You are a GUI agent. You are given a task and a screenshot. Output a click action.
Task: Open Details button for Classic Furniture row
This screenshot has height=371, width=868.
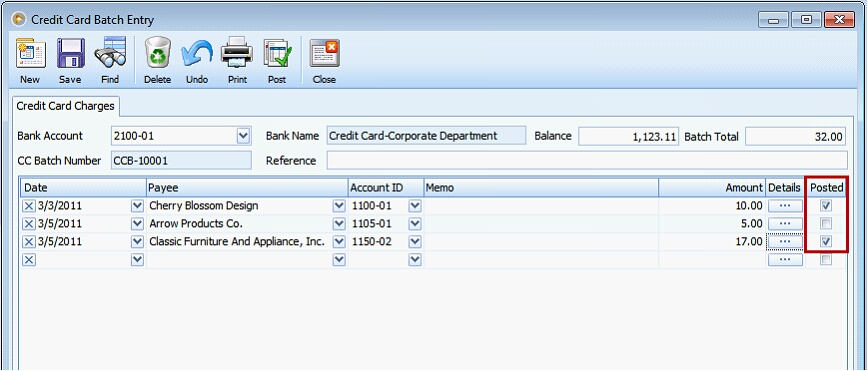click(x=784, y=242)
